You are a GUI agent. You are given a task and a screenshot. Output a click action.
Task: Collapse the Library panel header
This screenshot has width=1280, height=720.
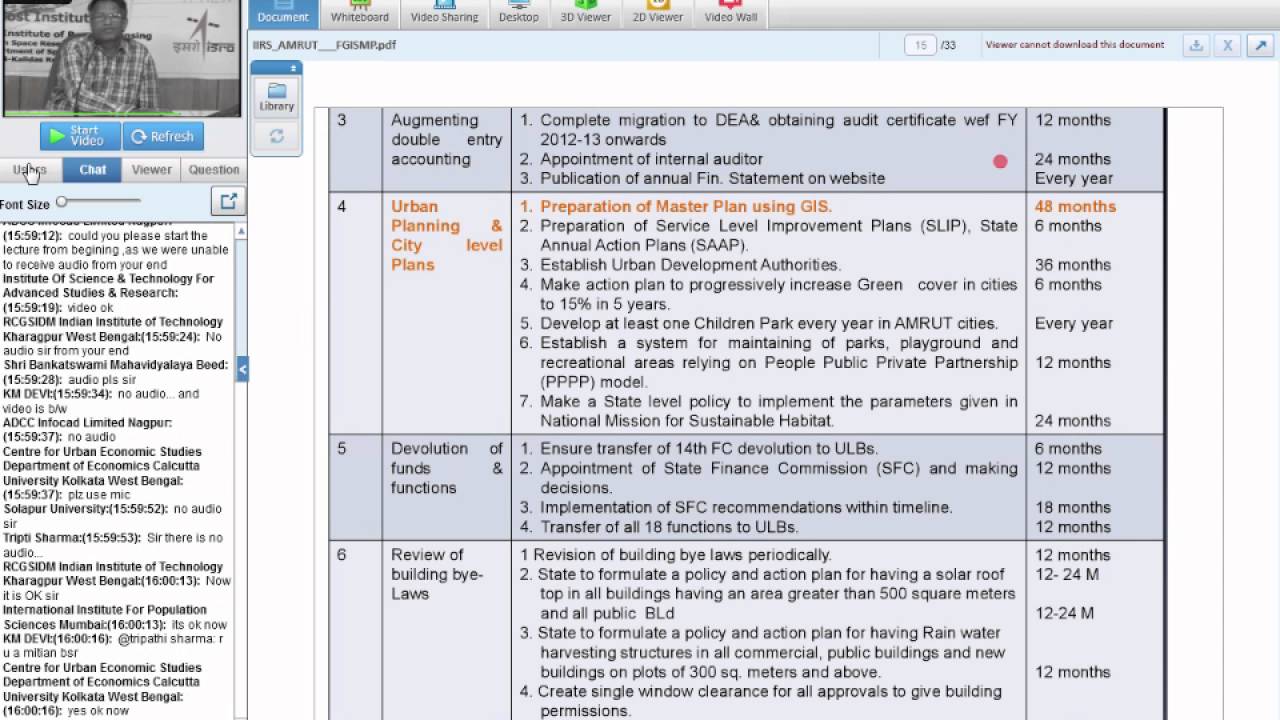click(276, 68)
